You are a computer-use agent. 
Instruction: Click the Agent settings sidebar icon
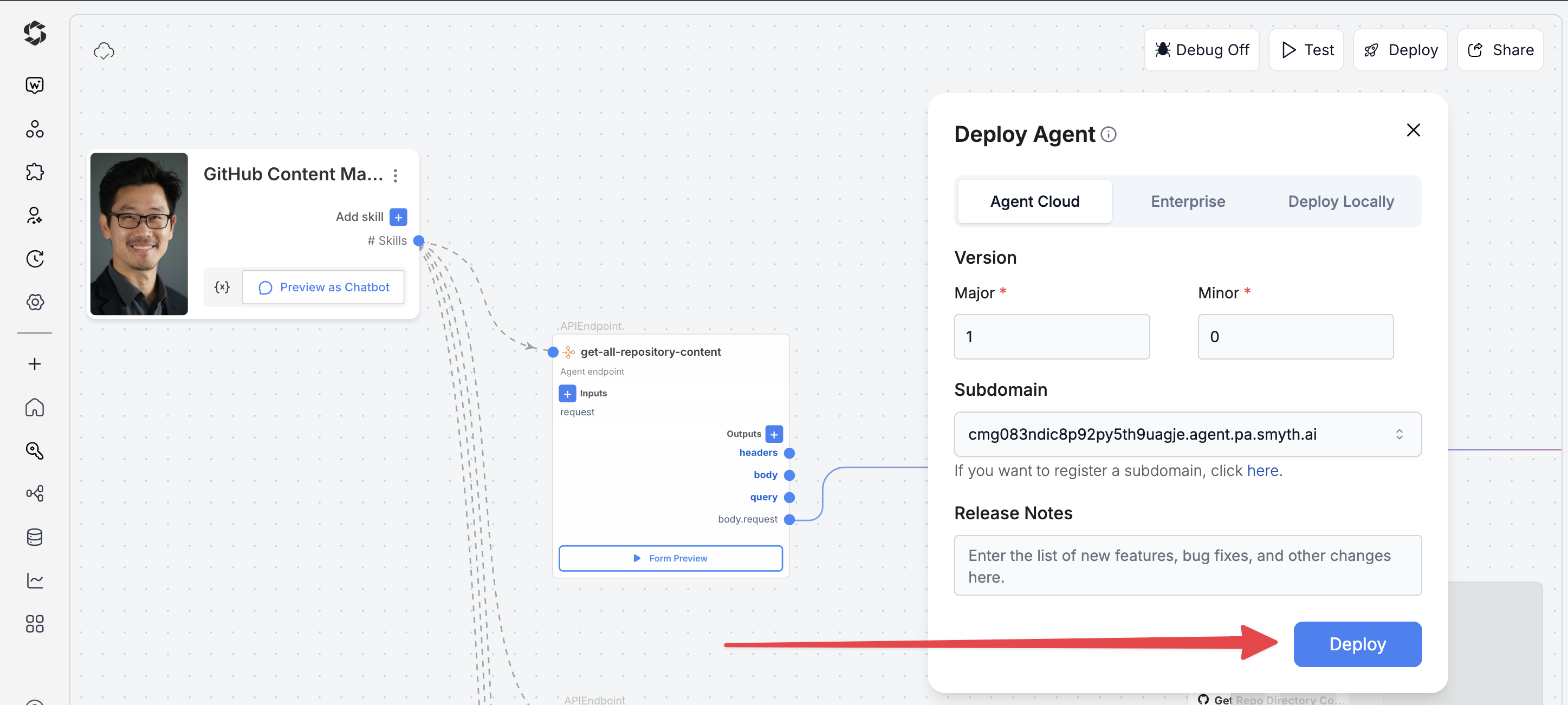coord(35,216)
